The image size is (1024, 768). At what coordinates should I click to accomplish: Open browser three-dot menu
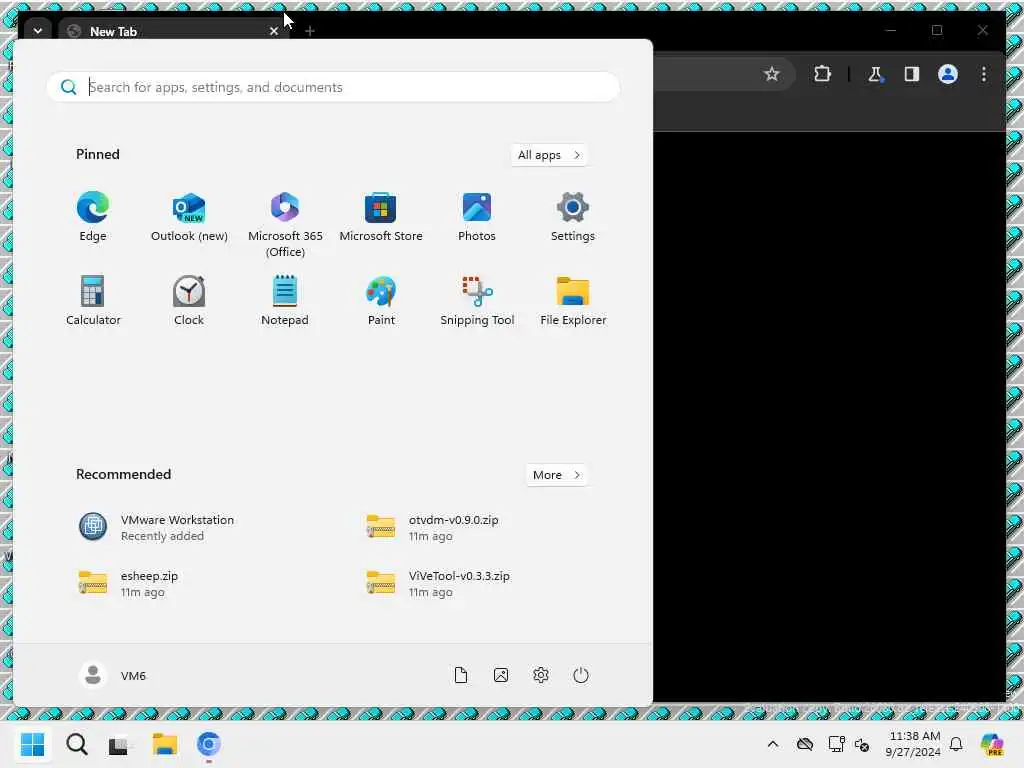pos(984,74)
